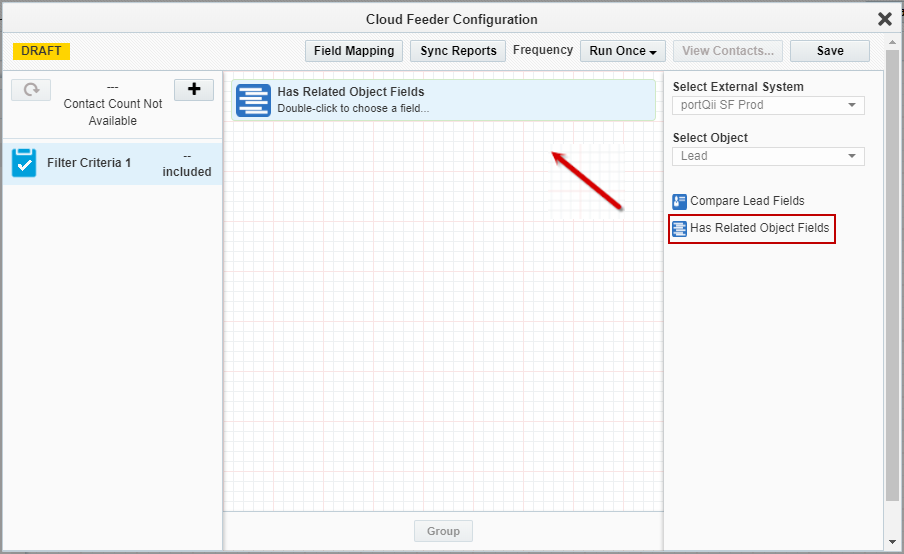
Task: Expand the Run Once frequency dropdown
Action: pyautogui.click(x=623, y=51)
